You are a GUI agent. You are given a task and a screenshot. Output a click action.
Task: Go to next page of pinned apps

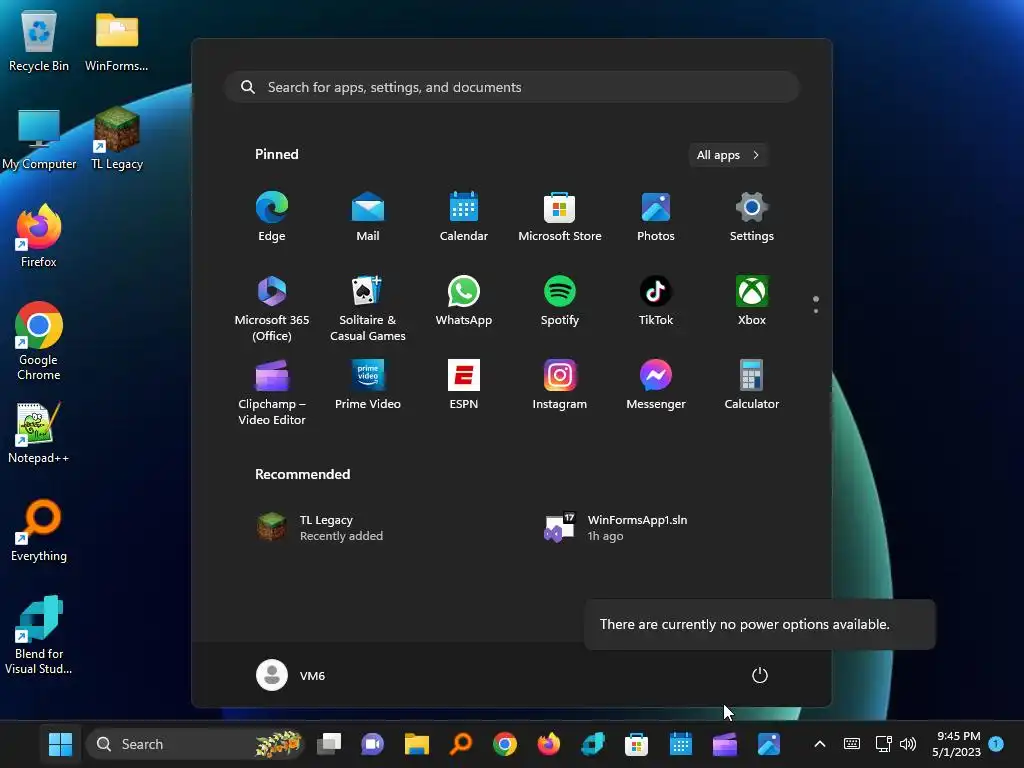816,311
